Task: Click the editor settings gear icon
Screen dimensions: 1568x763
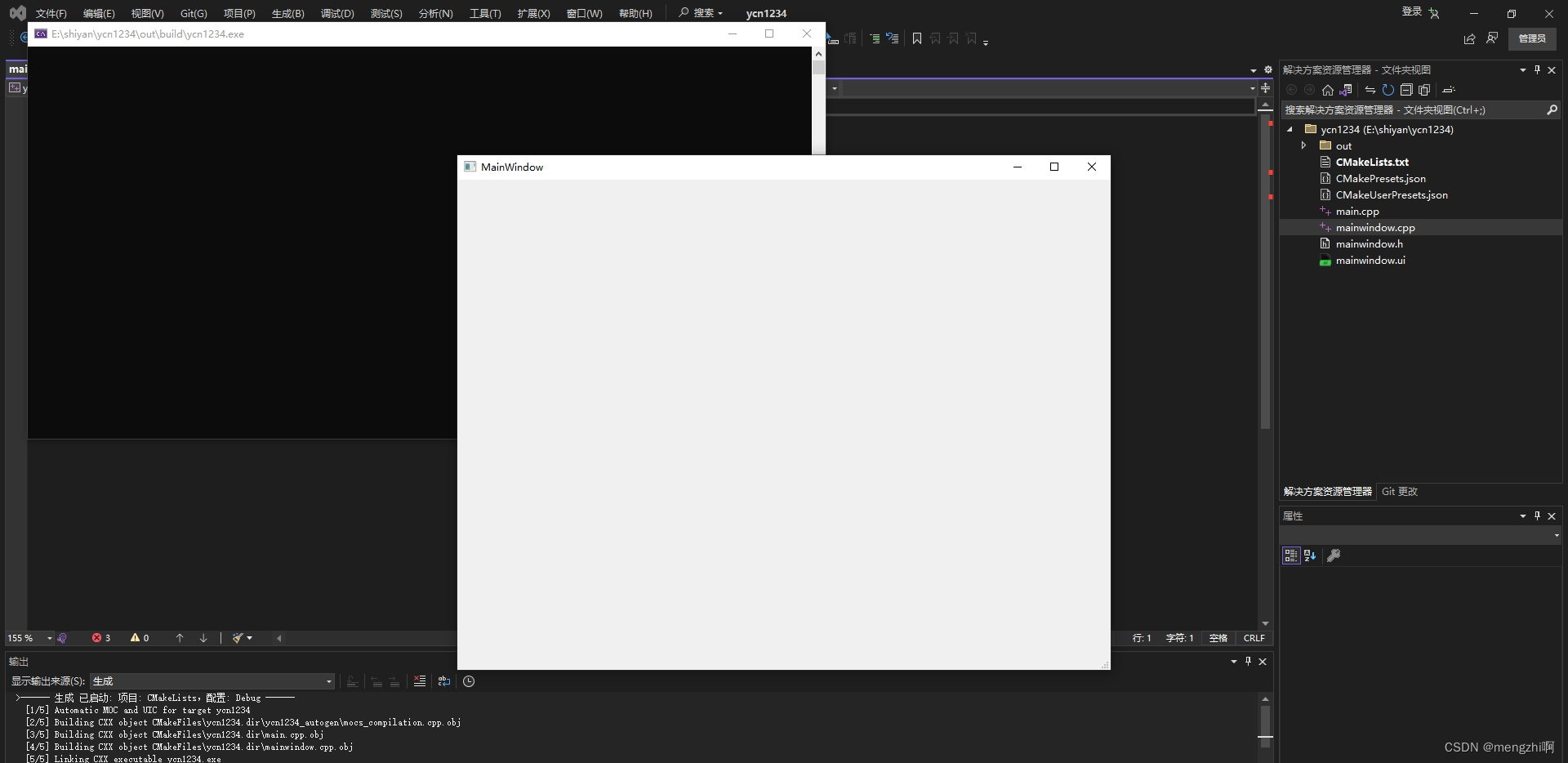Action: tap(1268, 69)
